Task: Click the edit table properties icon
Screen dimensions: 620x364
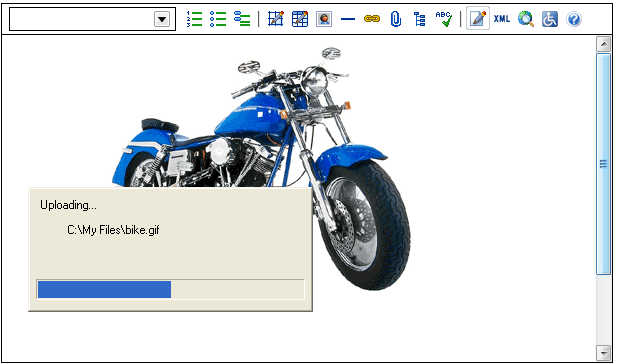Action: pyautogui.click(x=300, y=19)
